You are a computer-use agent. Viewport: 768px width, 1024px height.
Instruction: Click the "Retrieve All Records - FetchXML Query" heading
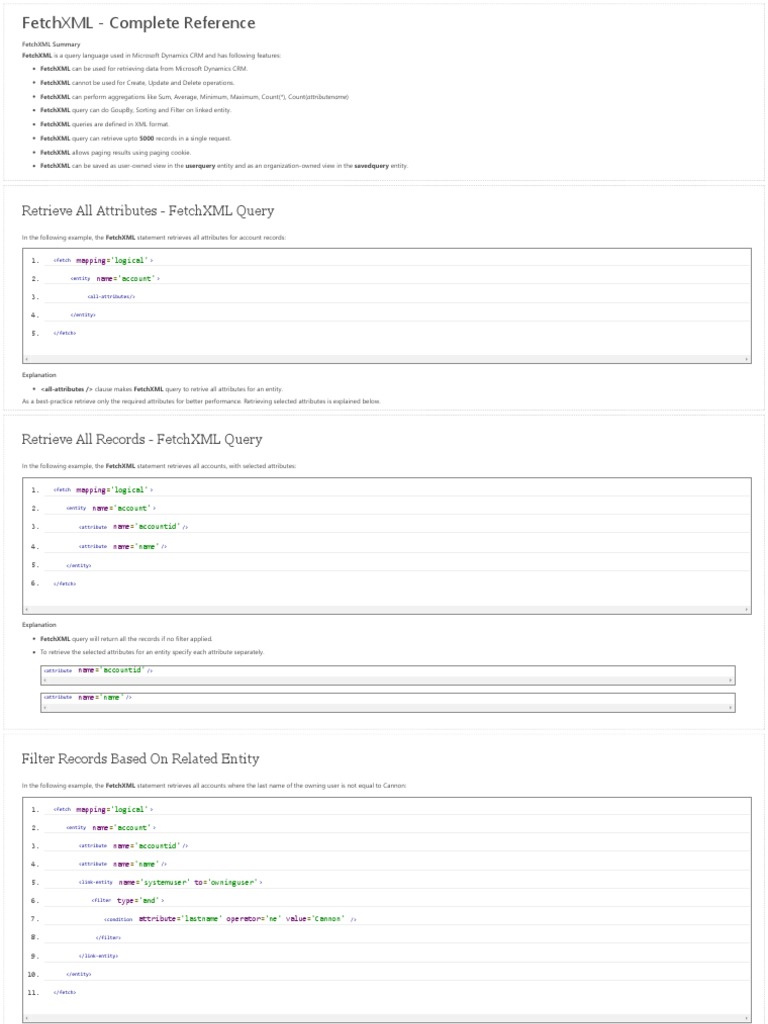click(141, 439)
